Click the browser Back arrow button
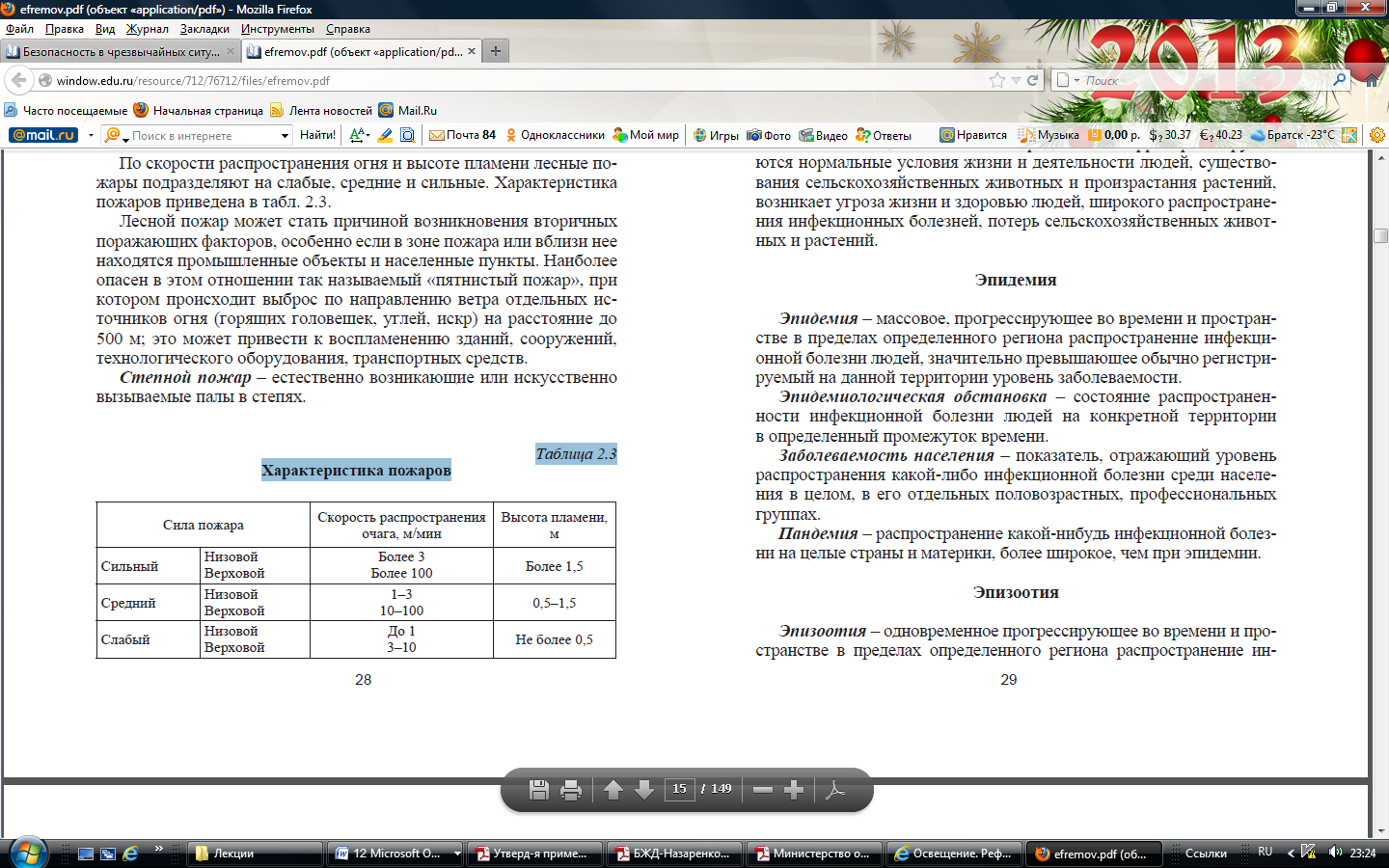The width and height of the screenshot is (1389, 868). (x=19, y=80)
